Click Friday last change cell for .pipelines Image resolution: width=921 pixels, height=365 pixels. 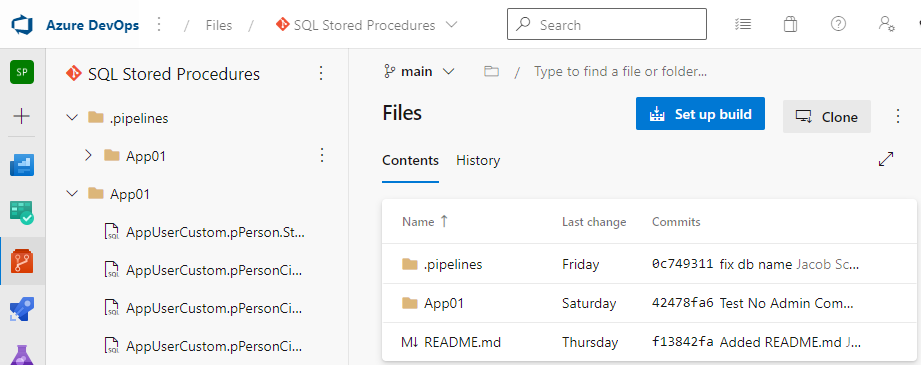pyautogui.click(x=580, y=264)
